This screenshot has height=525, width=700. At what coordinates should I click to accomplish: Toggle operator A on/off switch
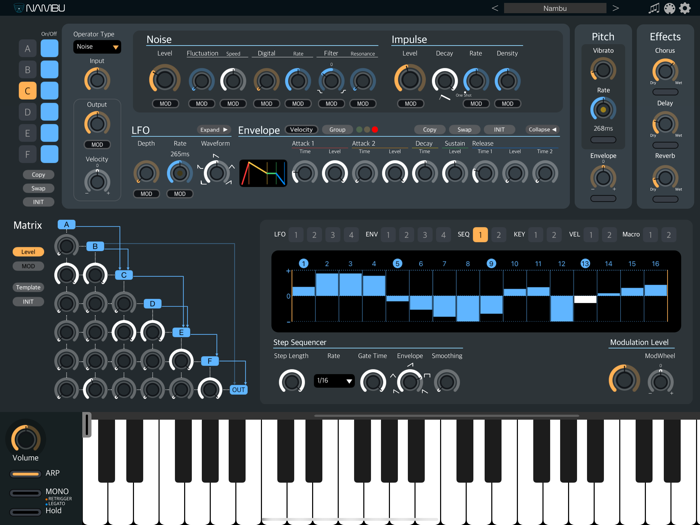[49, 48]
